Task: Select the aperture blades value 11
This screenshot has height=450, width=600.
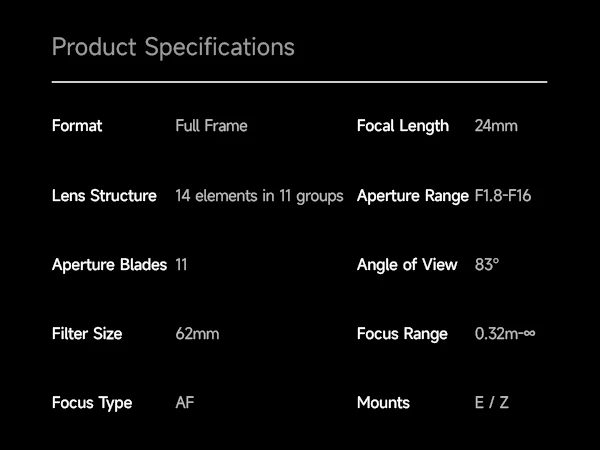Action: pos(181,265)
